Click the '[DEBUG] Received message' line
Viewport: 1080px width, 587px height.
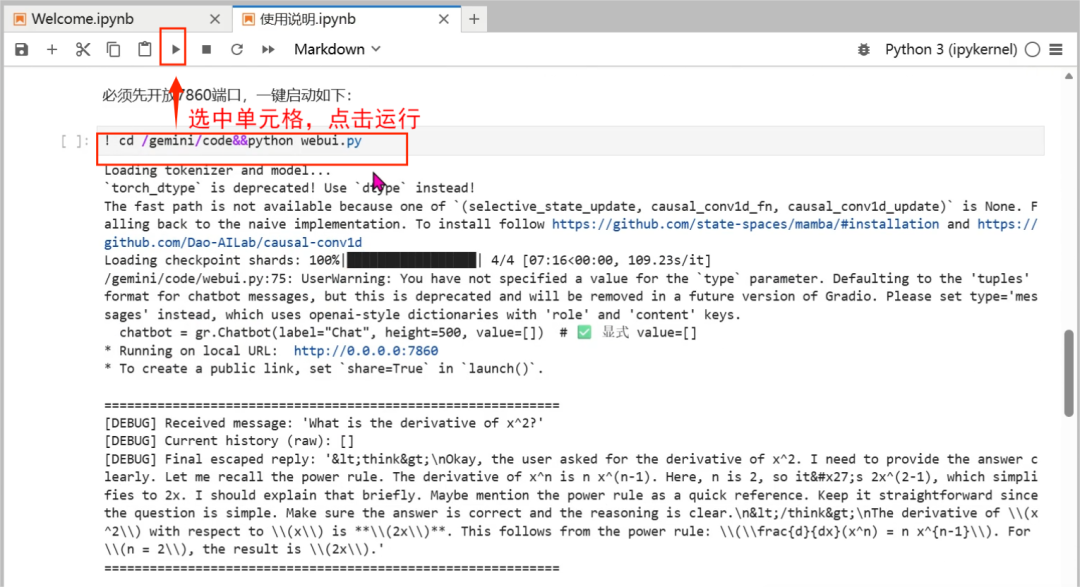click(x=324, y=423)
